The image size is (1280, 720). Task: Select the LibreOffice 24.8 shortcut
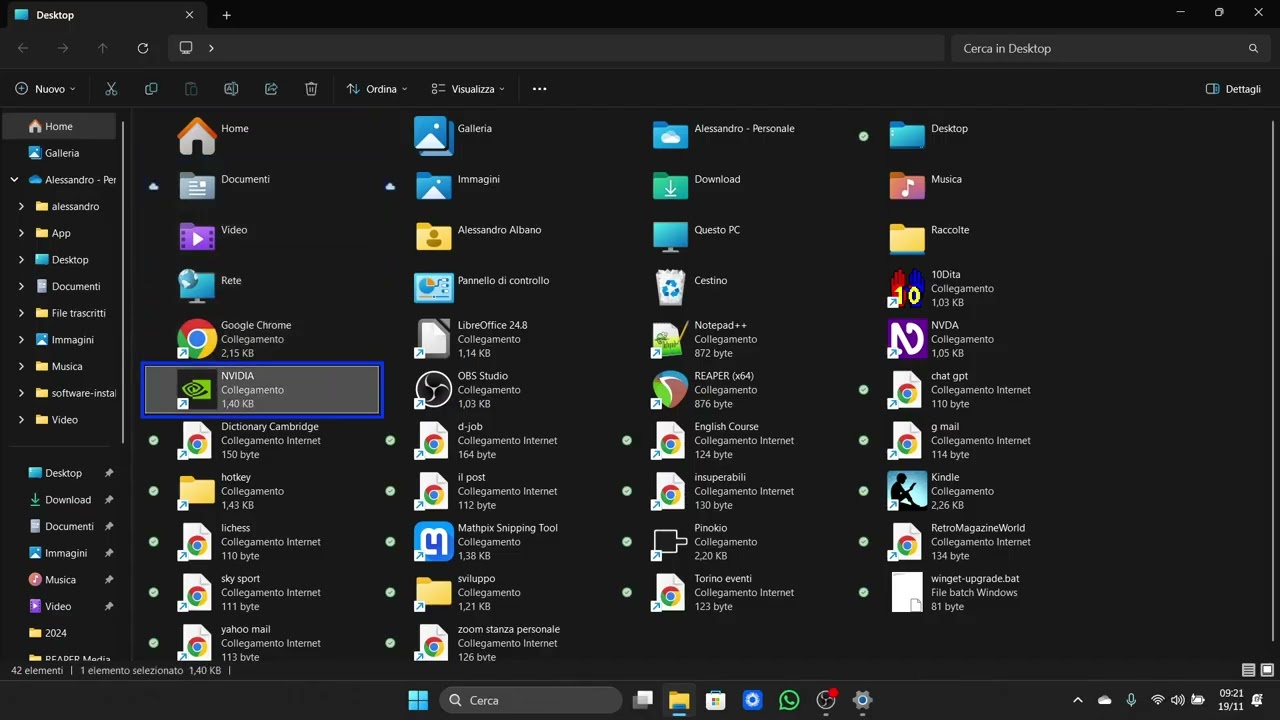coord(499,339)
